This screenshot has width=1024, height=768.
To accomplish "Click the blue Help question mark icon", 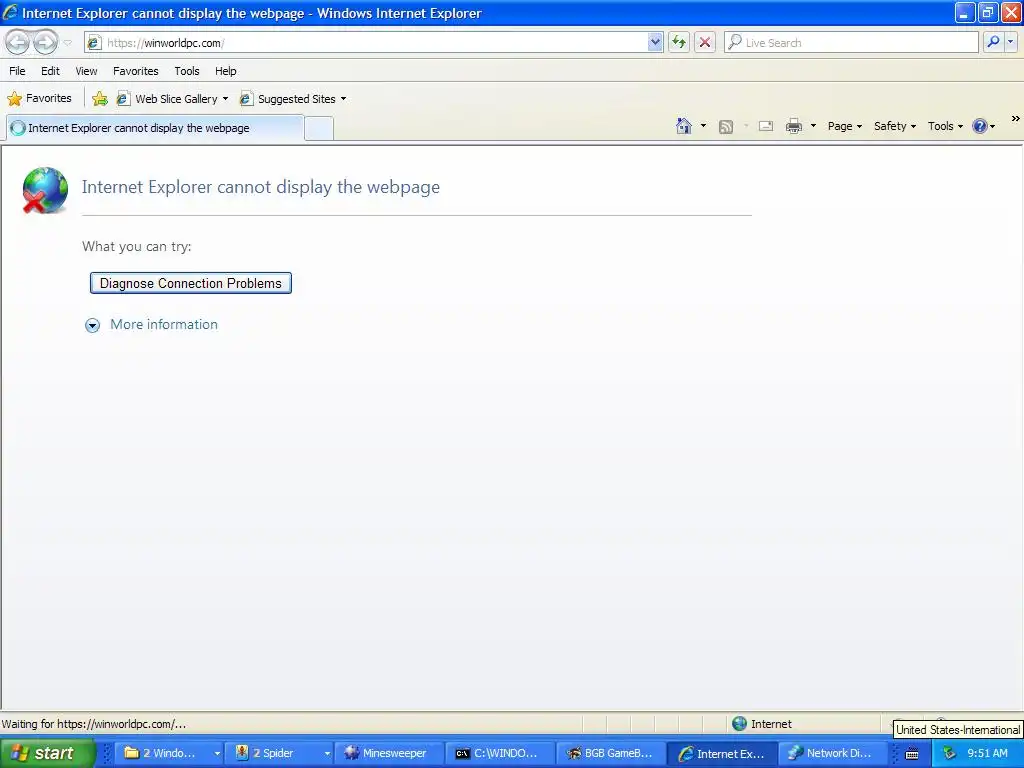I will (x=980, y=126).
